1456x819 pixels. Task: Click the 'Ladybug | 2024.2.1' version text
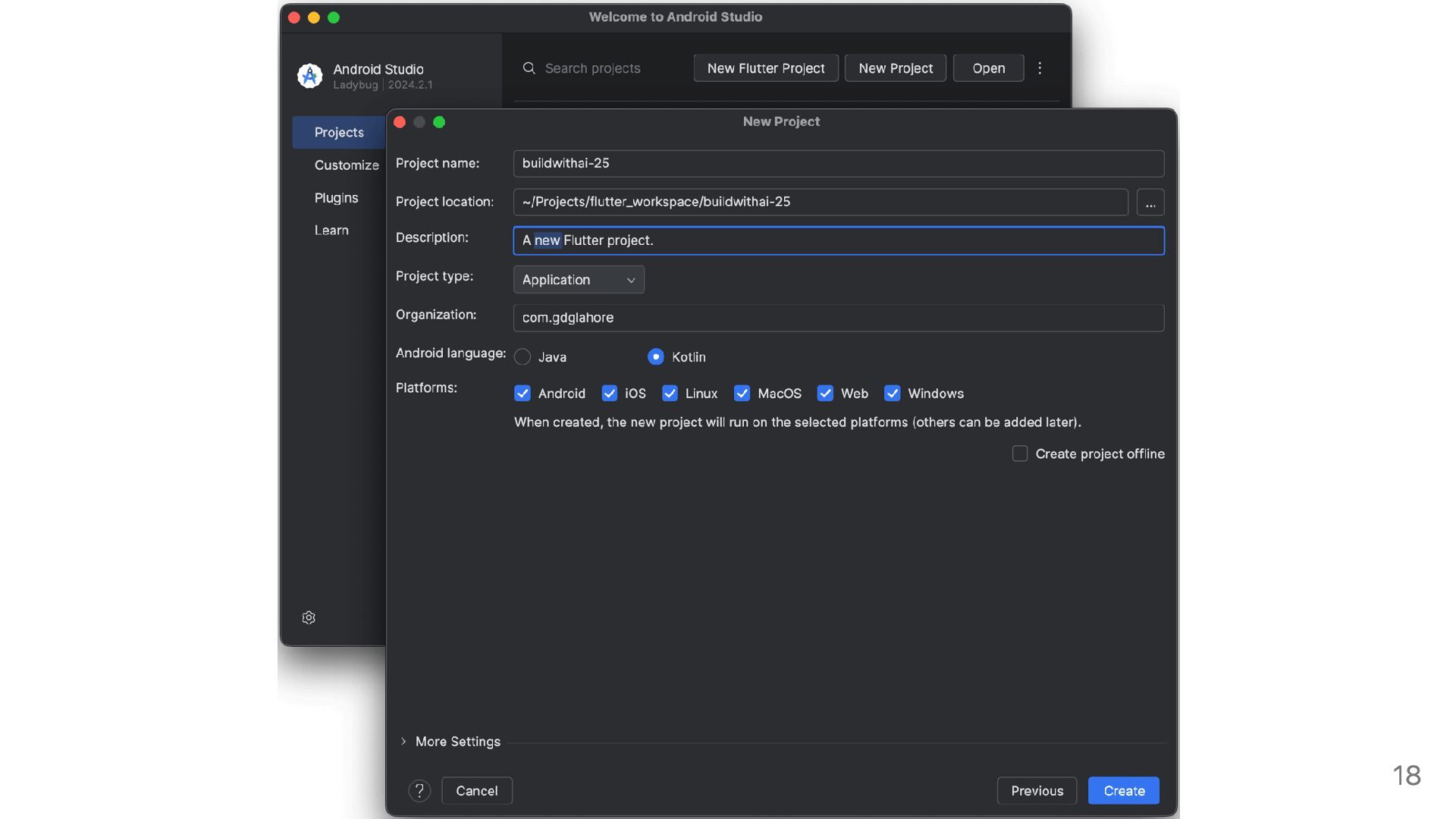(x=383, y=85)
